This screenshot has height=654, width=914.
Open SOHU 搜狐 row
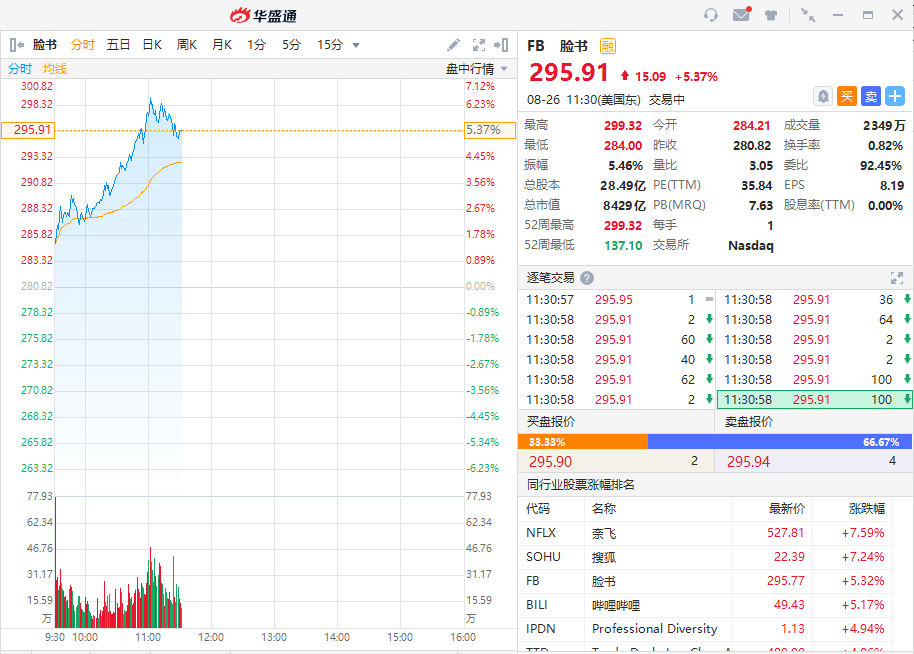point(705,557)
